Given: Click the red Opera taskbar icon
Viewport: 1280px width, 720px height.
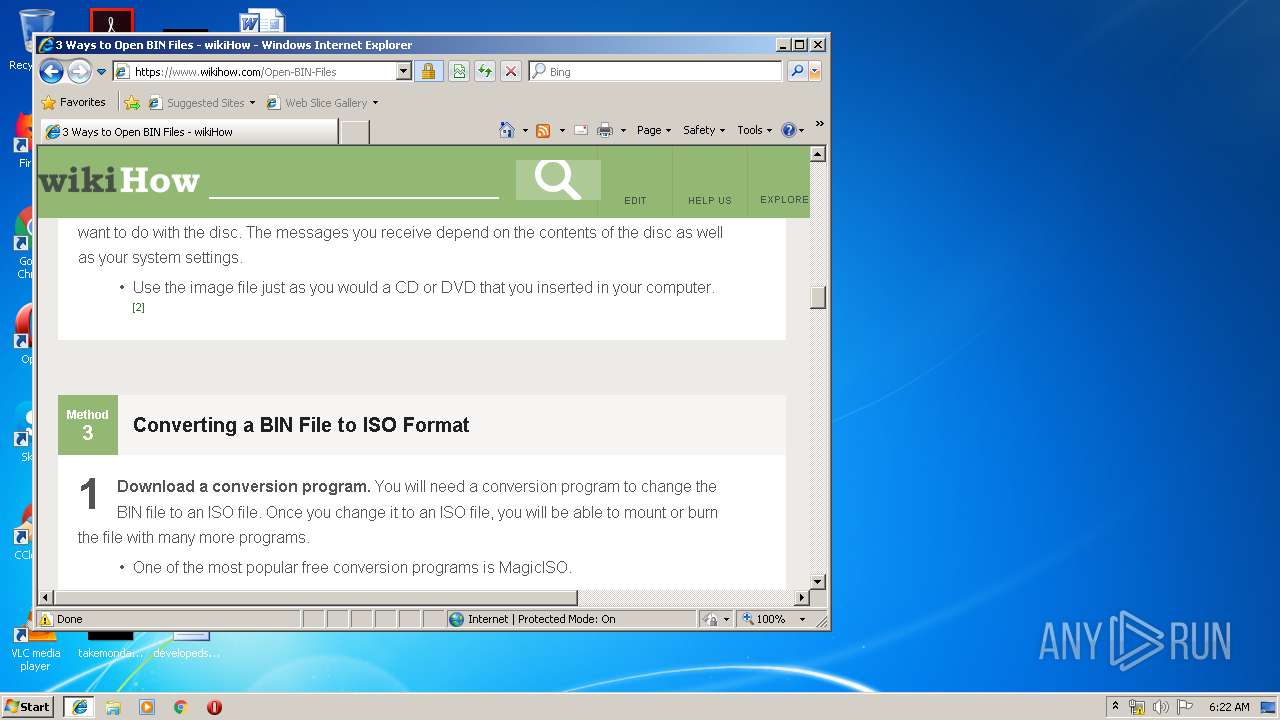Looking at the screenshot, I should pos(214,707).
